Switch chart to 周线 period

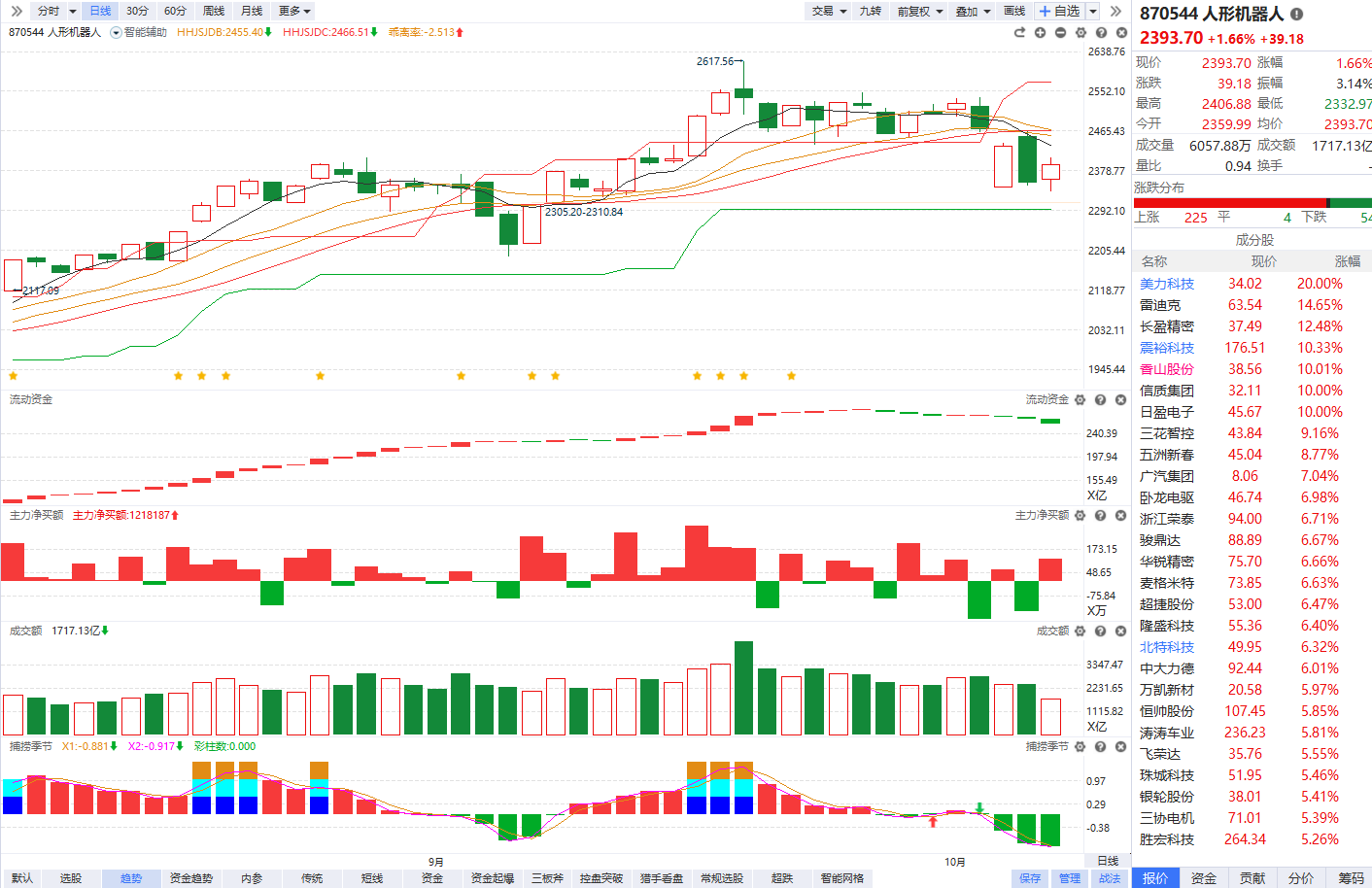click(x=214, y=11)
